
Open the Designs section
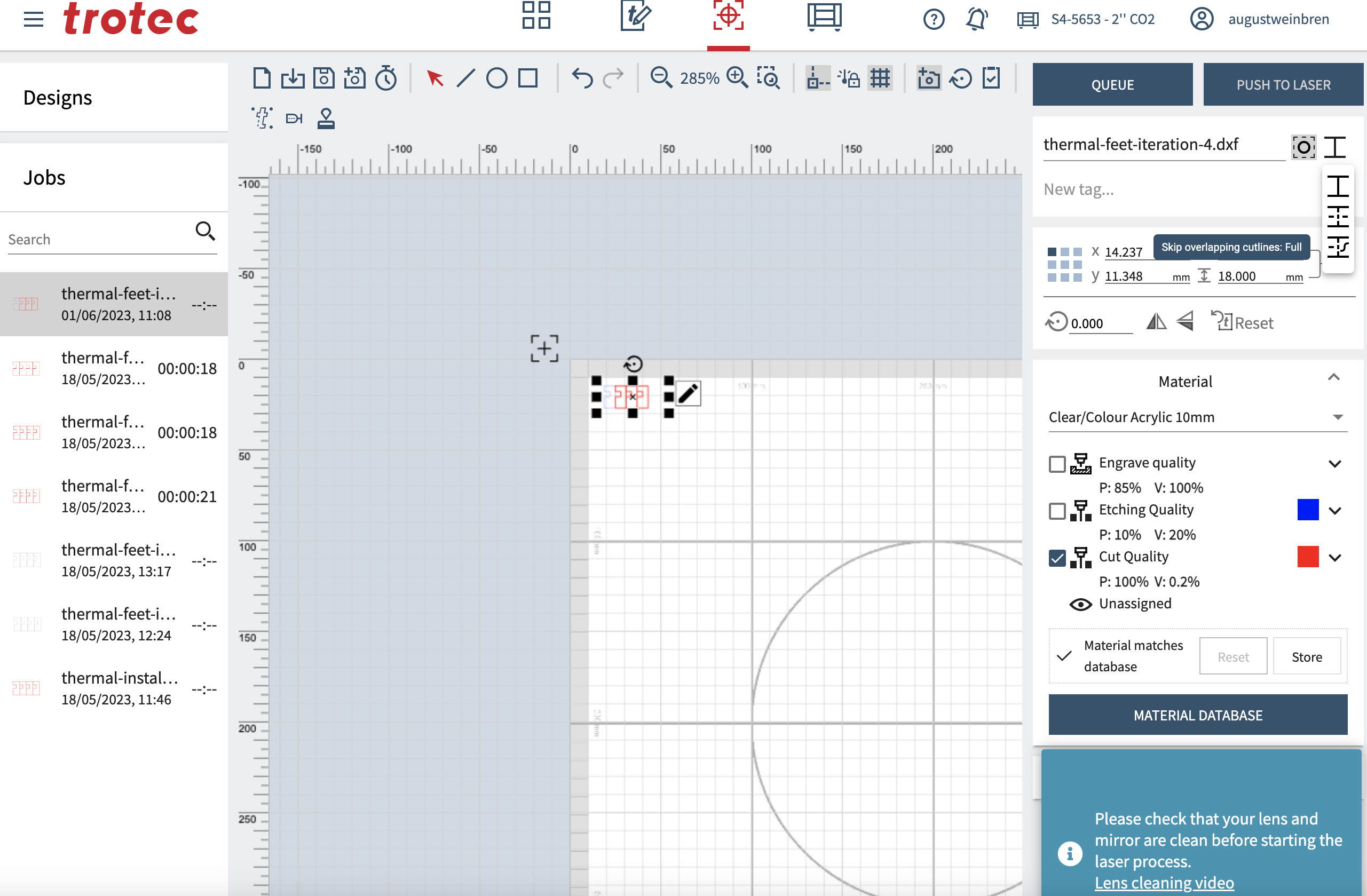58,98
